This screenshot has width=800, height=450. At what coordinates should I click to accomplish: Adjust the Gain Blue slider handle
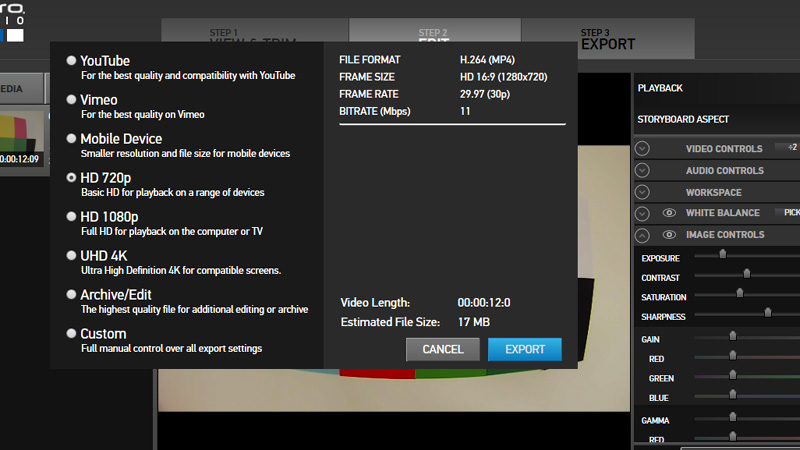tap(733, 394)
